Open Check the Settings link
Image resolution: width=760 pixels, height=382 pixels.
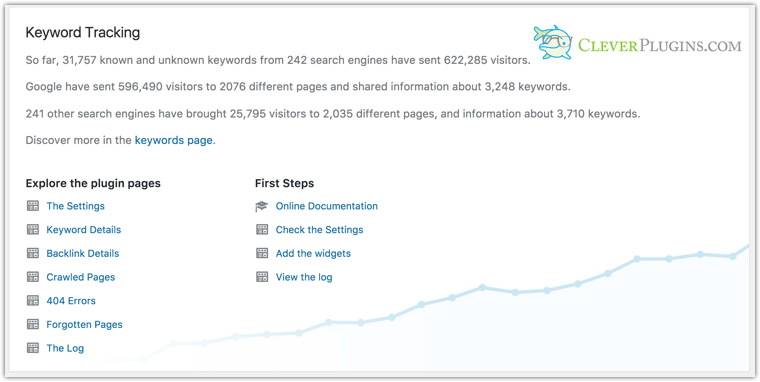[319, 230]
